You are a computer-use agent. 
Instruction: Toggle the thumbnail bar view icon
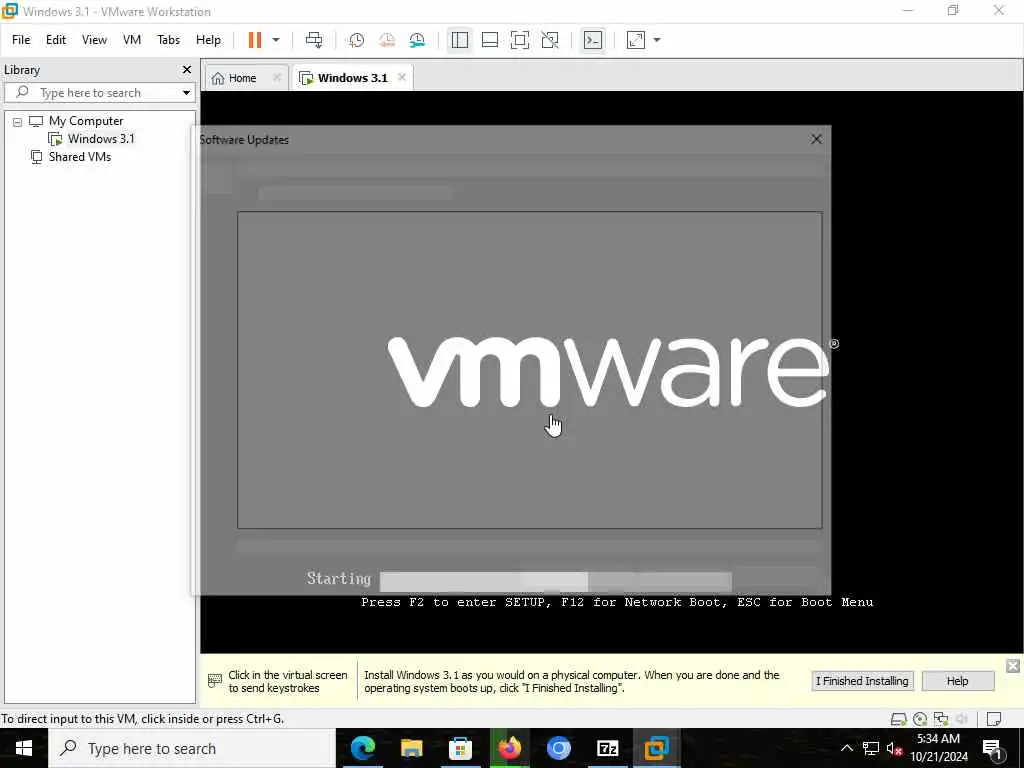pyautogui.click(x=490, y=40)
